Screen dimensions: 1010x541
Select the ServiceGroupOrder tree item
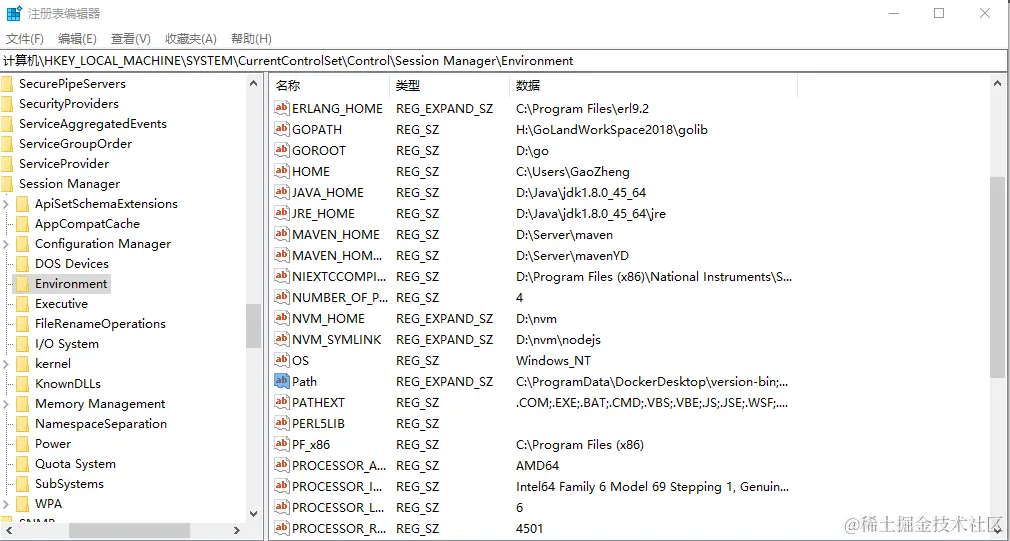(x=75, y=144)
